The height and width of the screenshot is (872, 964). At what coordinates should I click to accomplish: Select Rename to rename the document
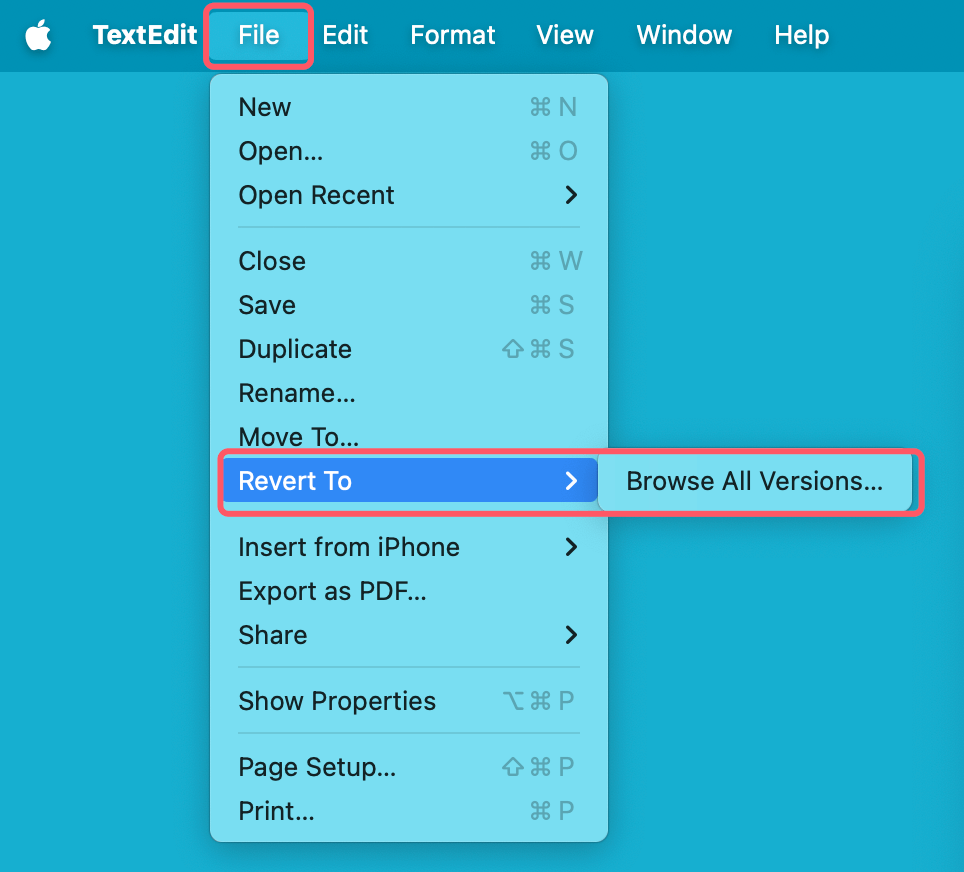point(296,393)
